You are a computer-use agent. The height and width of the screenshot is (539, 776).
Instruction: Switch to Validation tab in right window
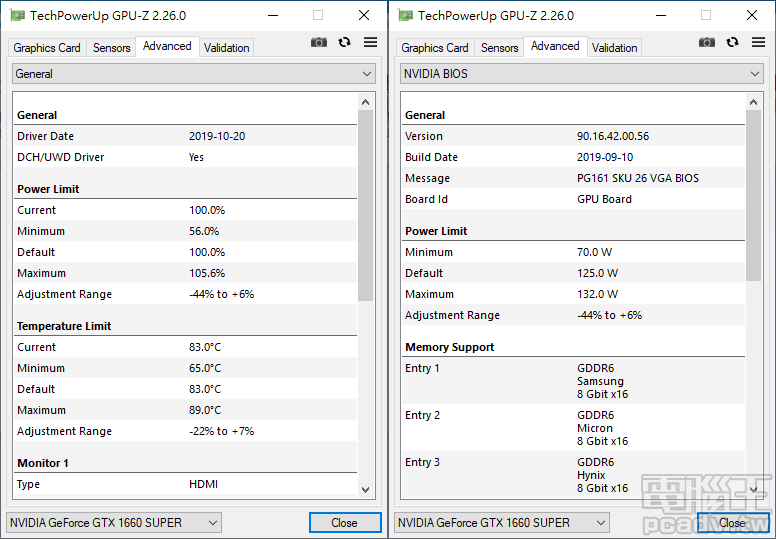point(615,48)
